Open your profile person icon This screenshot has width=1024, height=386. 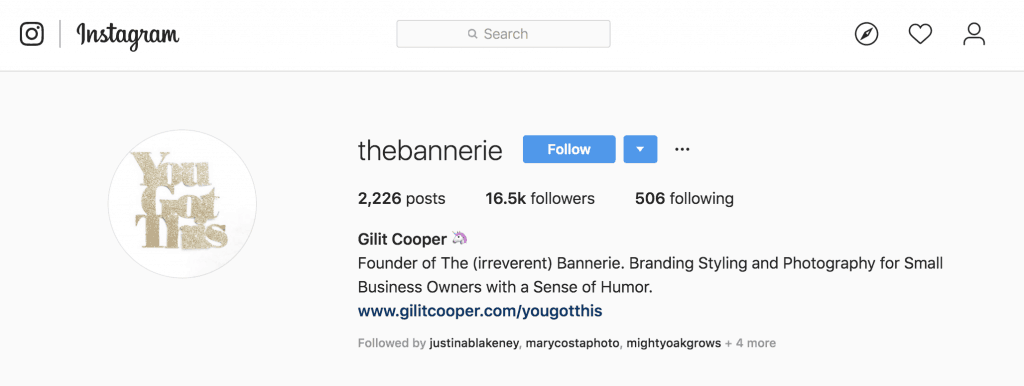[x=974, y=34]
